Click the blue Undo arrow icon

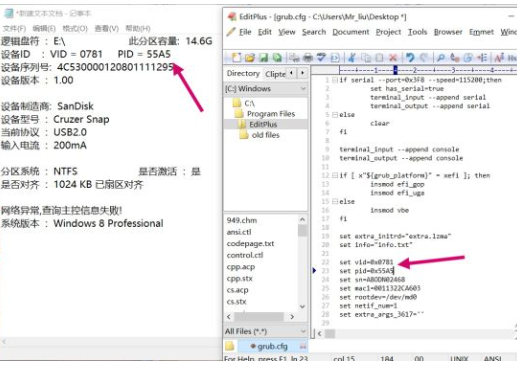pyautogui.click(x=410, y=58)
